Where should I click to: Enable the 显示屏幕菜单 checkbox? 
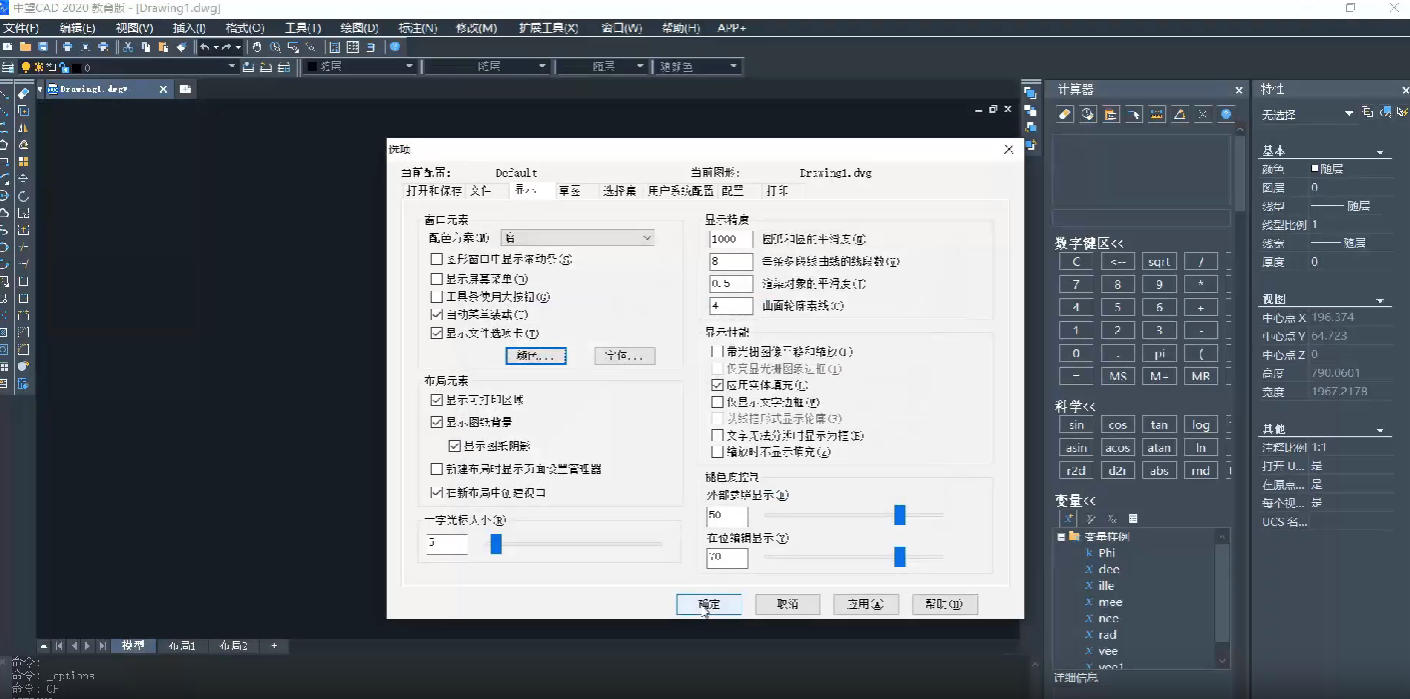click(x=437, y=278)
